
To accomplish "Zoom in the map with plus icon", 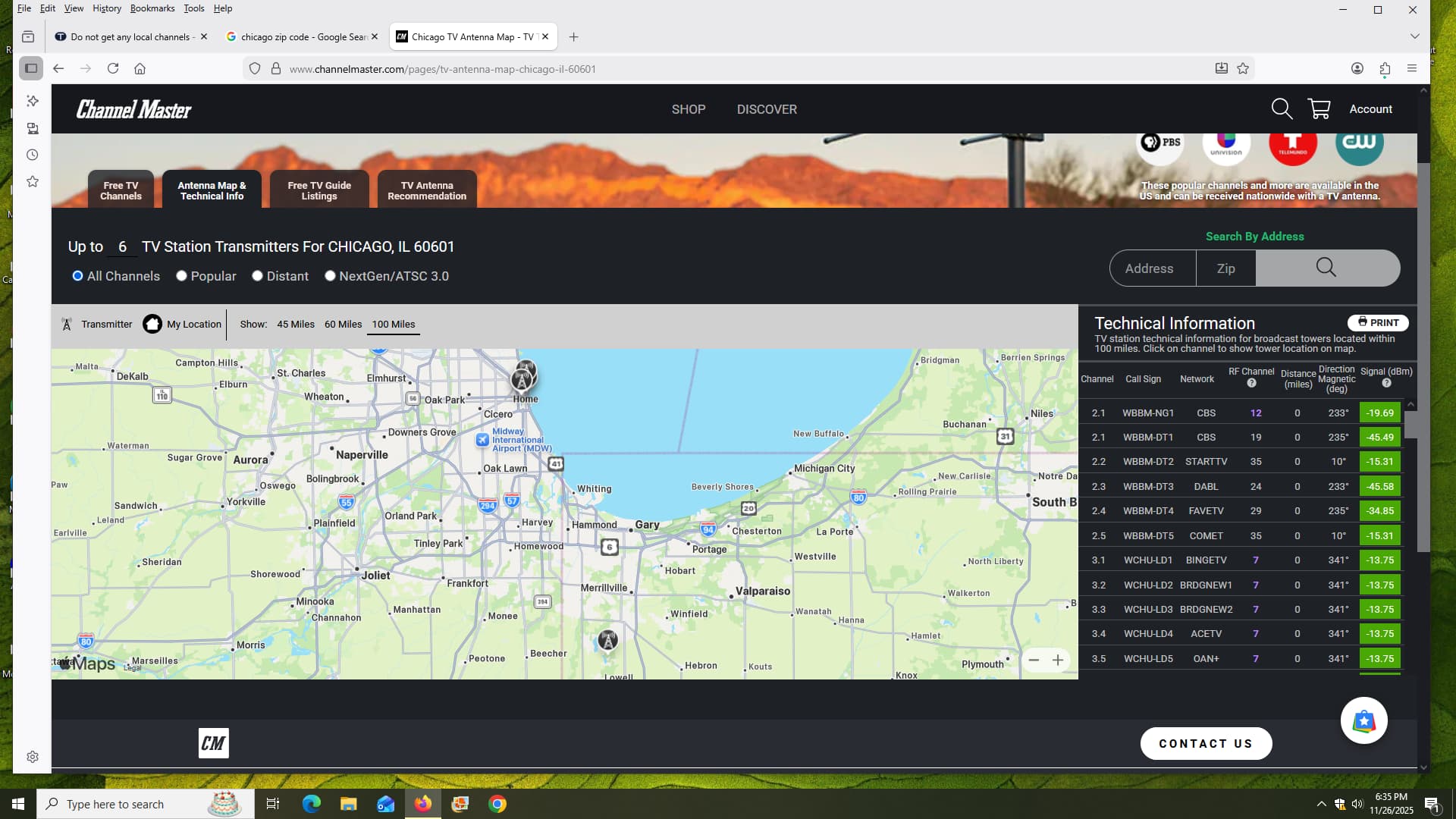I will (x=1058, y=661).
